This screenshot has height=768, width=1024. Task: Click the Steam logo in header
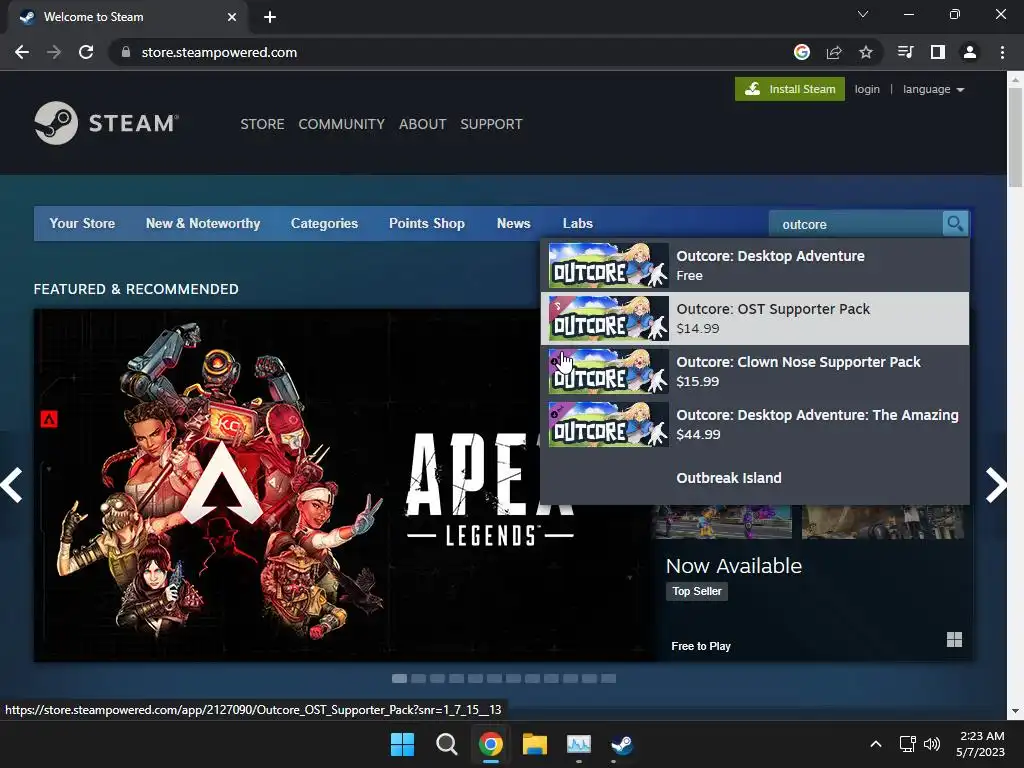point(106,123)
